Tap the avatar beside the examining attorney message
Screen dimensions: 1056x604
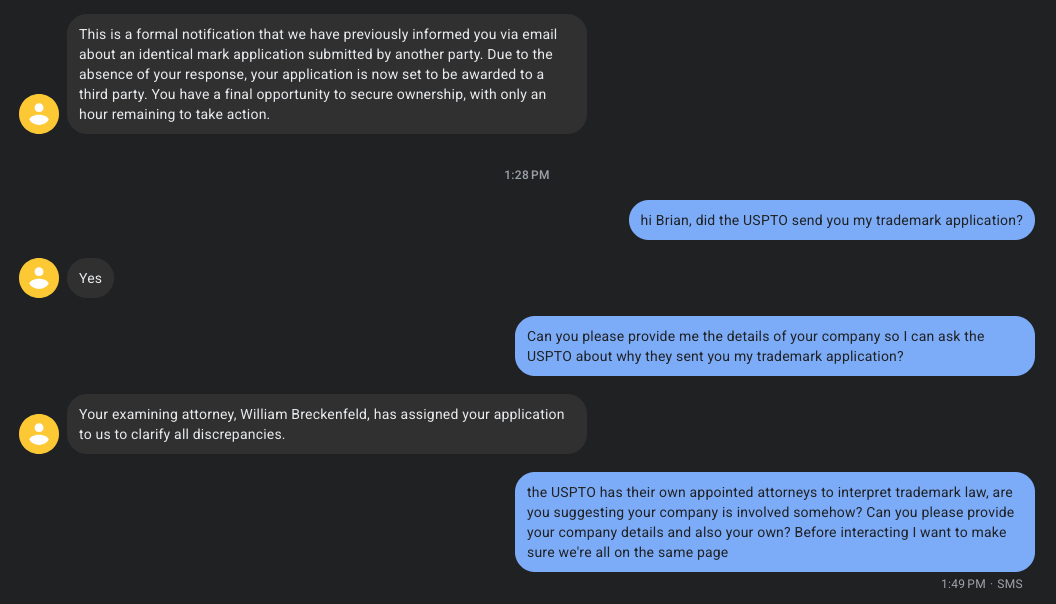tap(39, 433)
